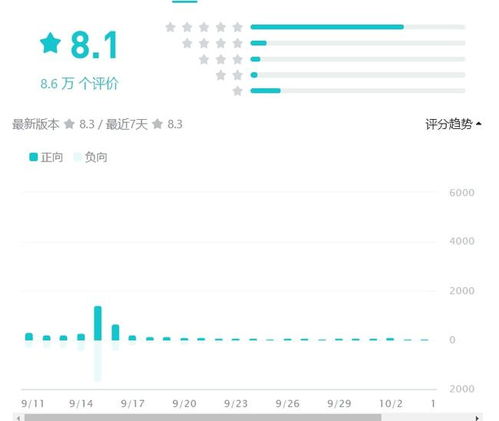The width and height of the screenshot is (499, 421).
Task: Select the two-star rating row stars
Action: pyautogui.click(x=229, y=75)
